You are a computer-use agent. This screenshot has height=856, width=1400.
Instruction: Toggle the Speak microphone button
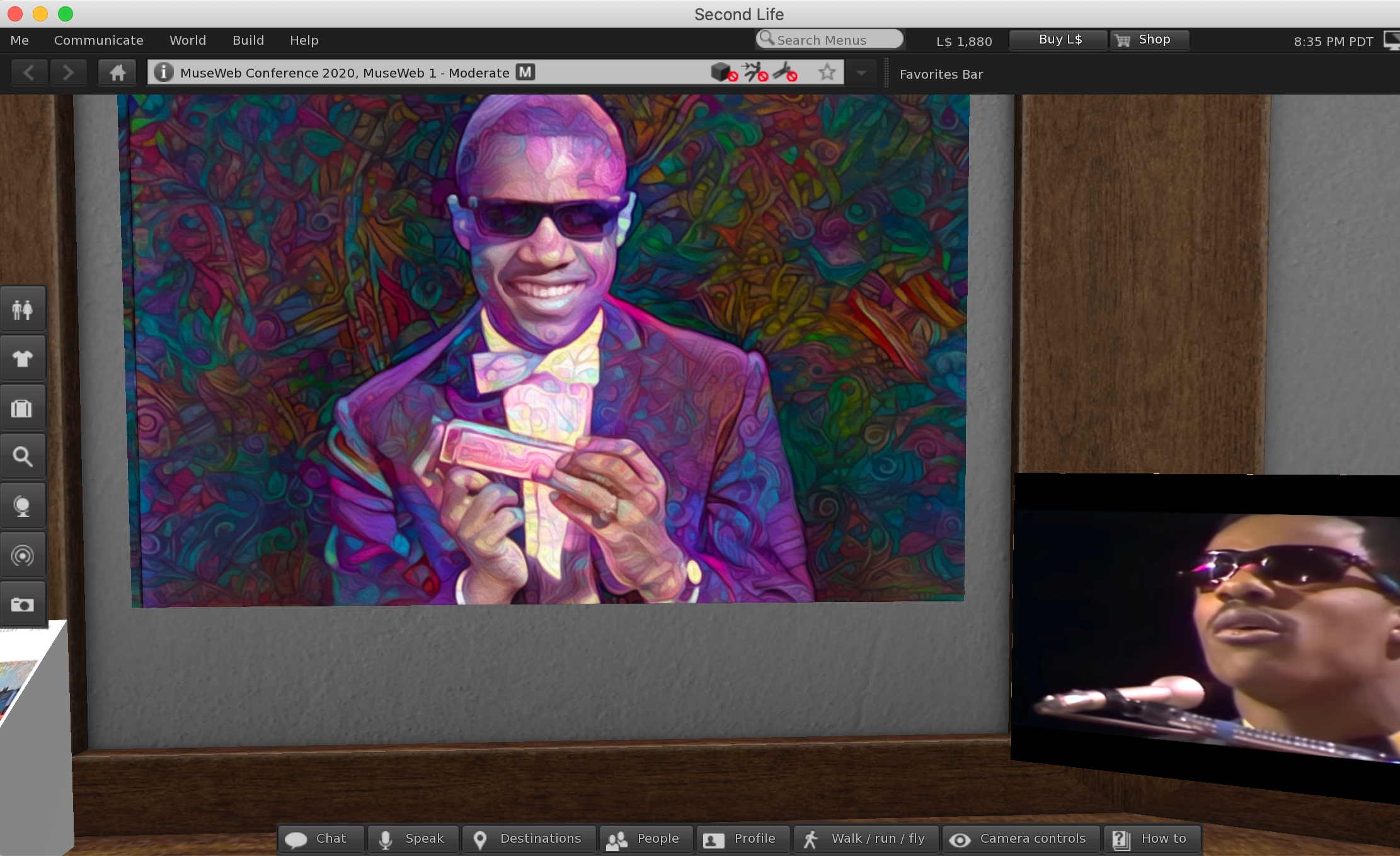413,839
